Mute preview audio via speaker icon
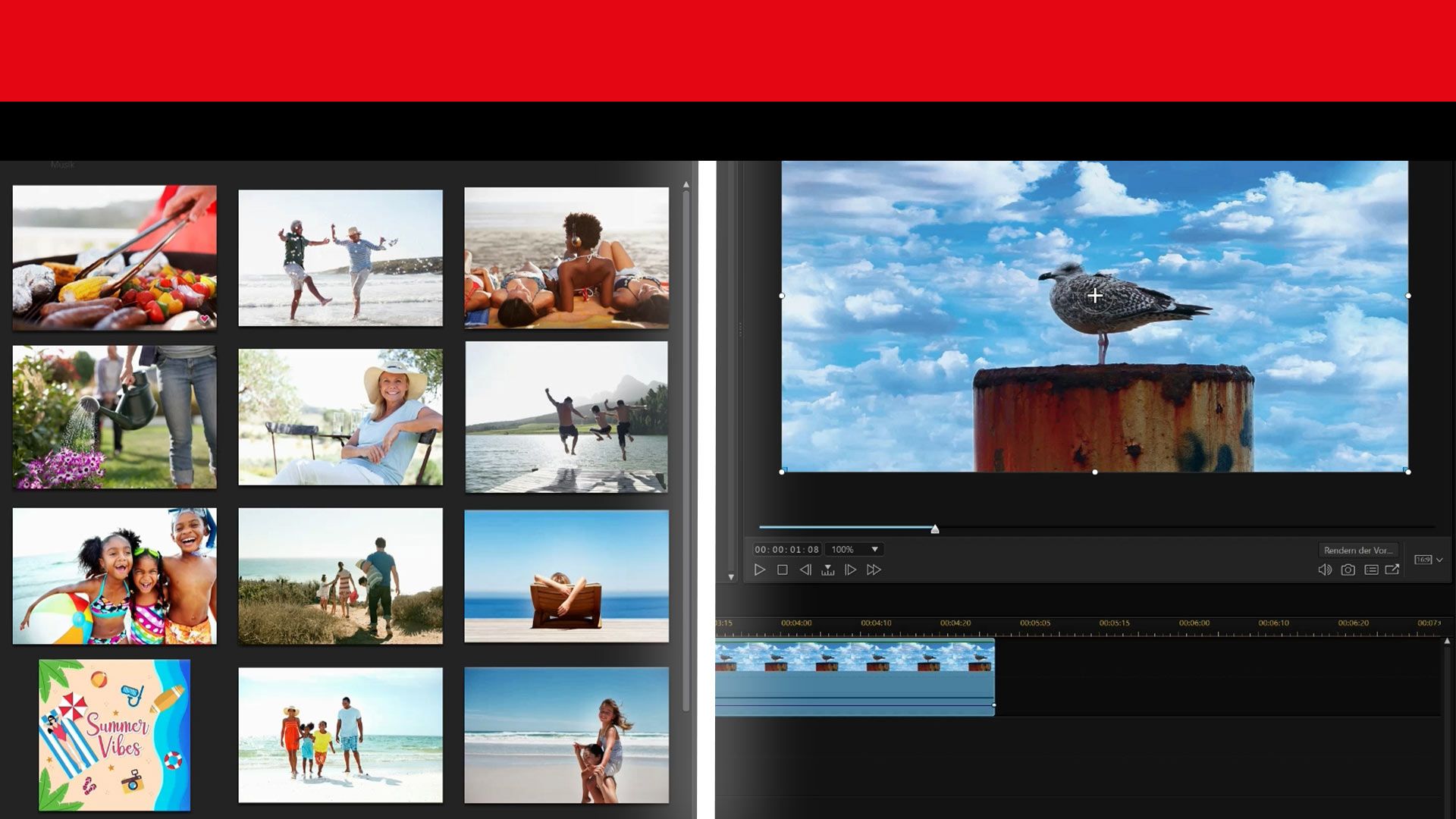This screenshot has width=1456, height=819. click(x=1324, y=570)
